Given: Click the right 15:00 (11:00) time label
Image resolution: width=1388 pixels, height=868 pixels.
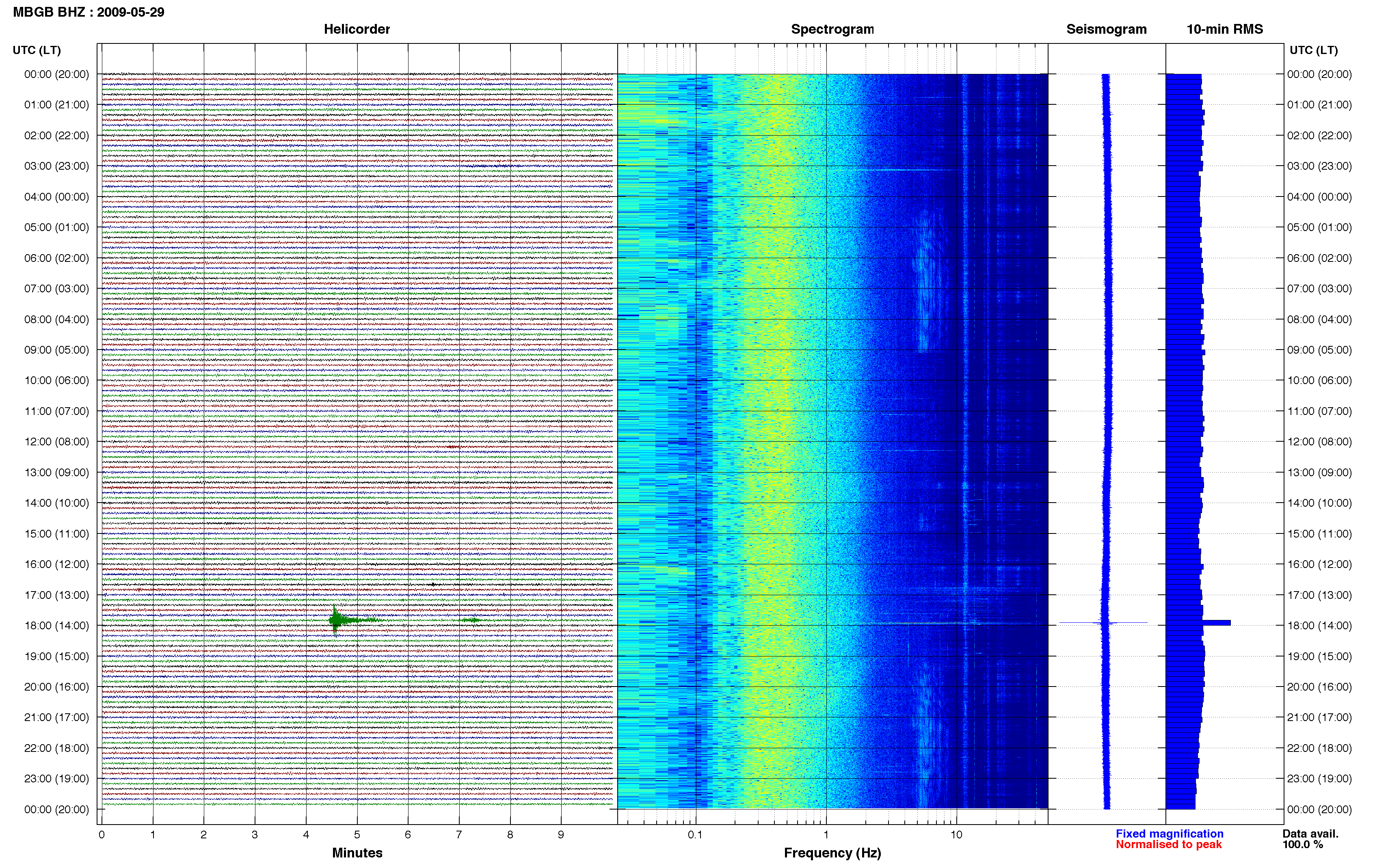Looking at the screenshot, I should [1319, 533].
